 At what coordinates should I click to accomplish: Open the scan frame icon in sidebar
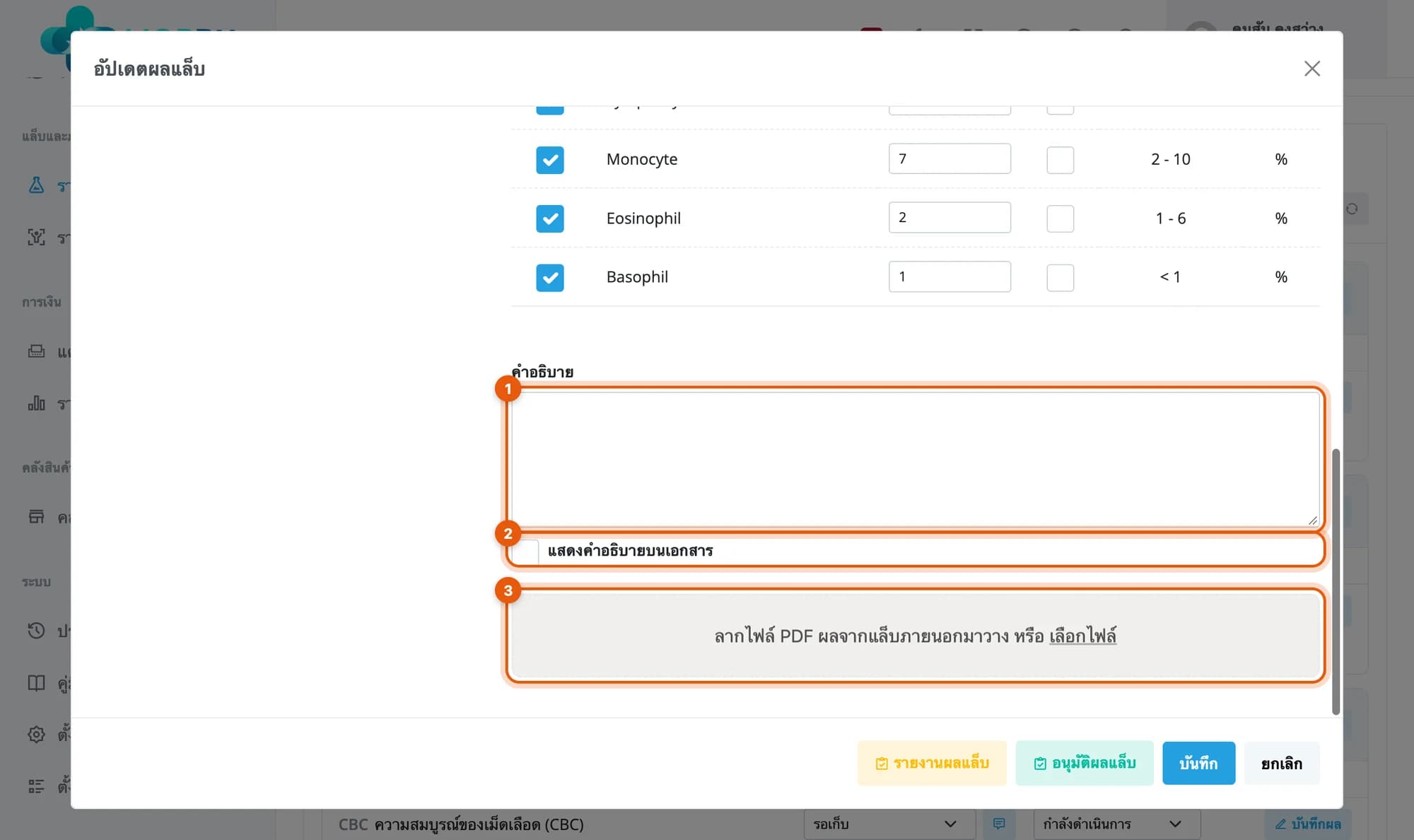tap(36, 237)
